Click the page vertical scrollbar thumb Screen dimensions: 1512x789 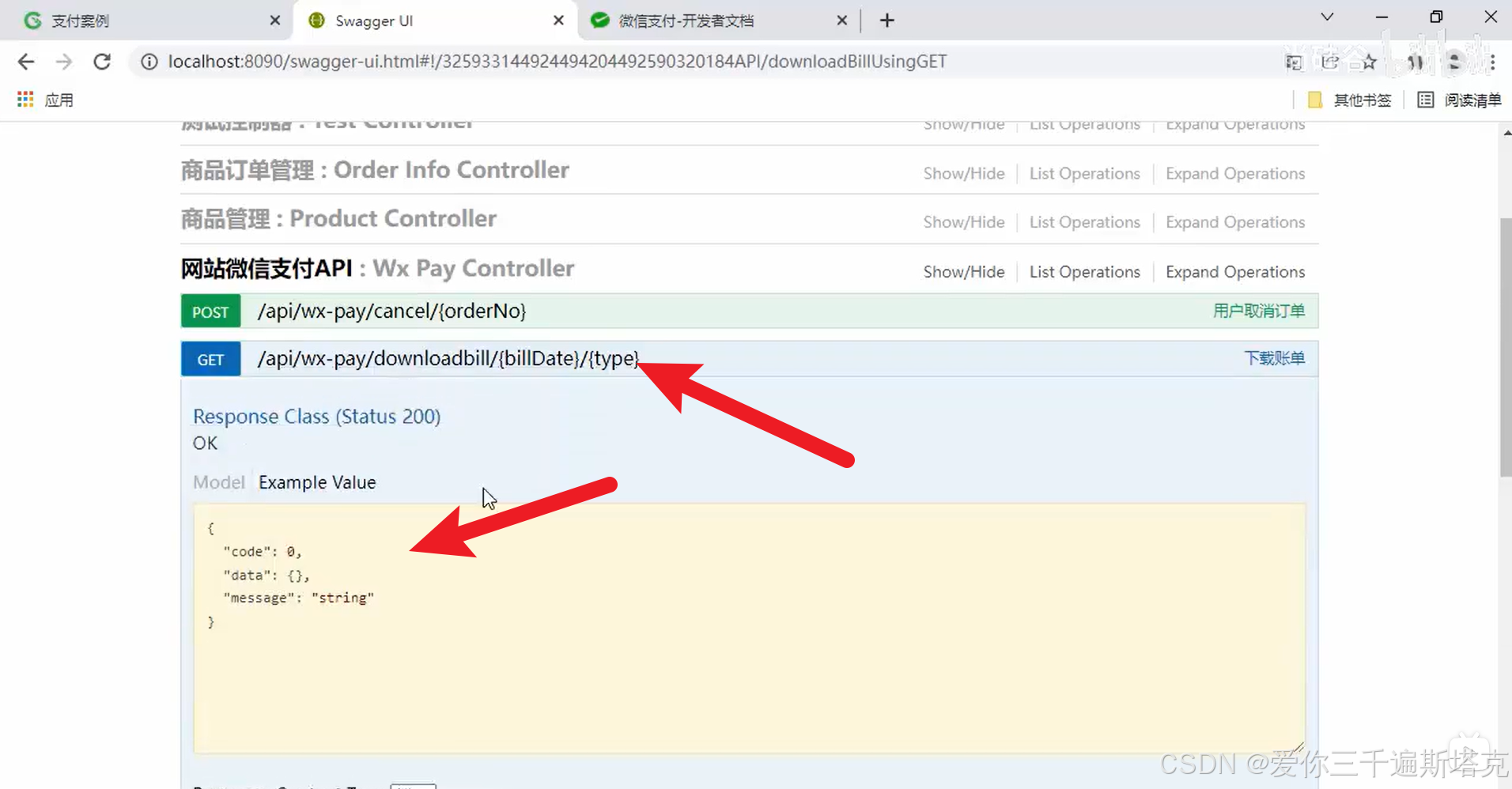1505,348
